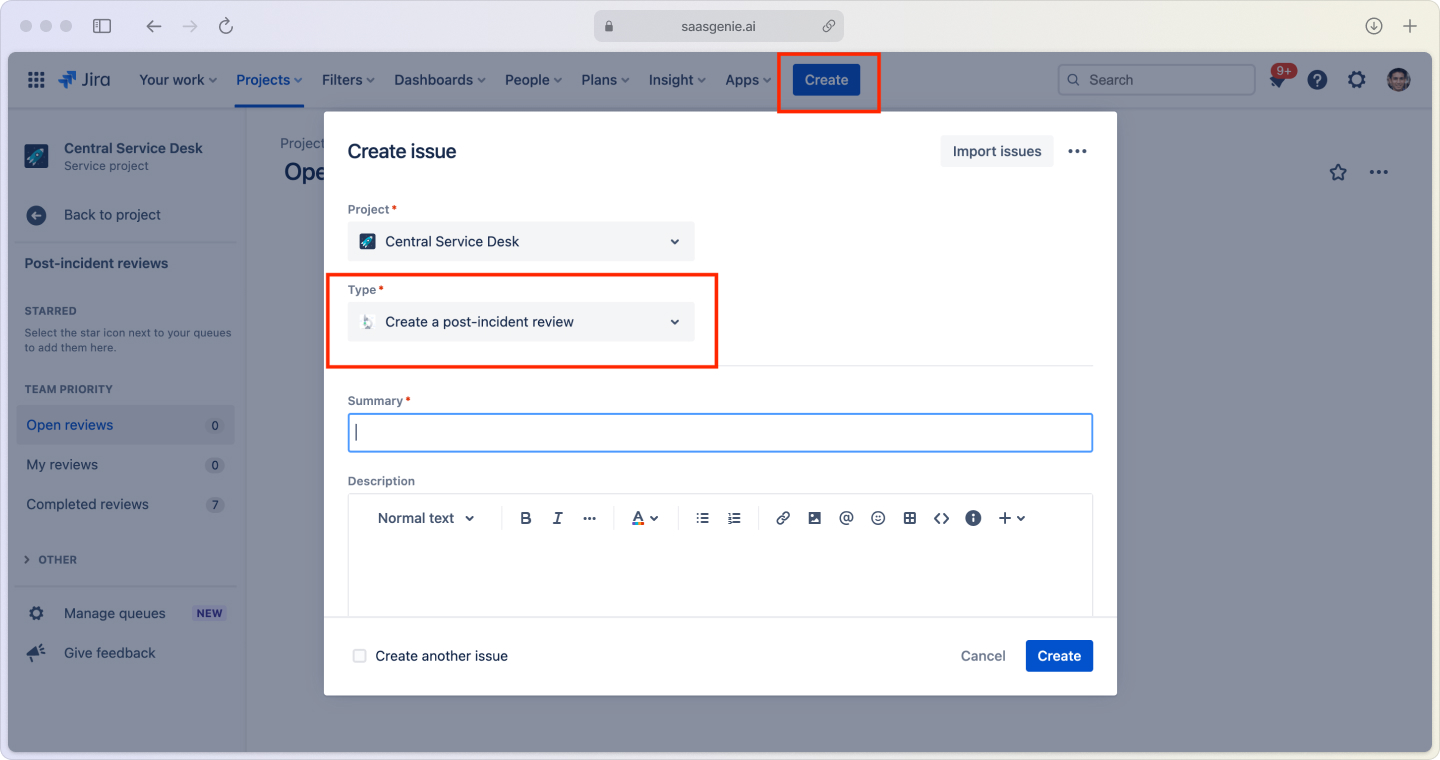
Task: Click the saasgenie.ai address bar
Action: pos(719,26)
